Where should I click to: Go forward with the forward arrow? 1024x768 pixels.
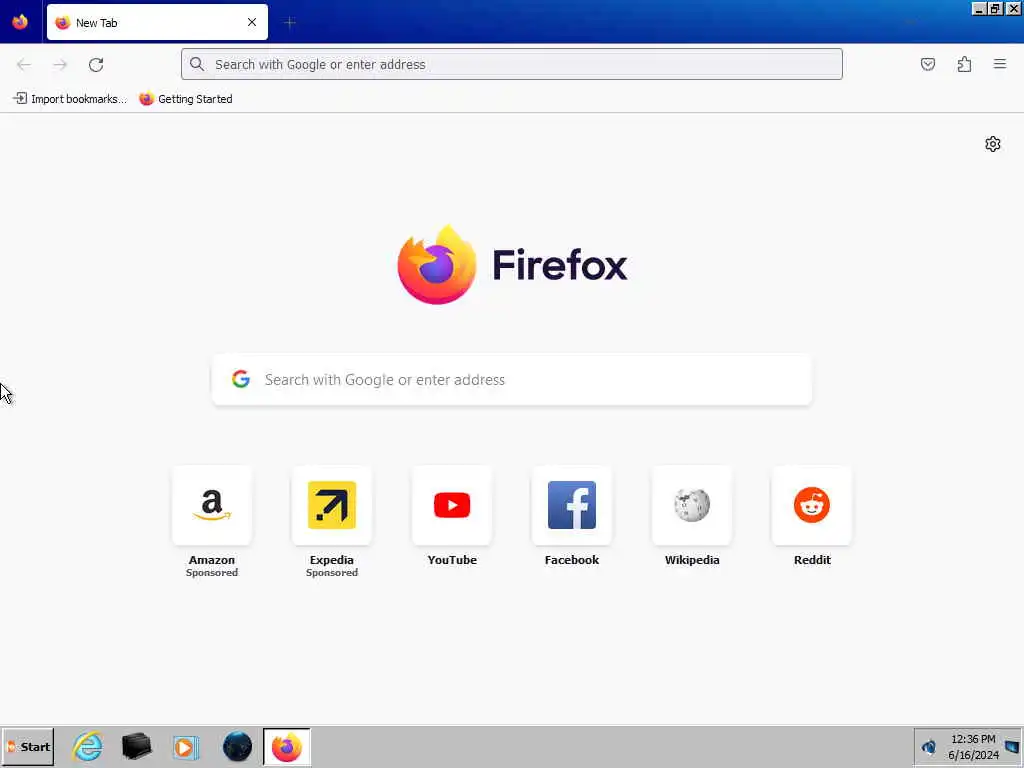(60, 64)
